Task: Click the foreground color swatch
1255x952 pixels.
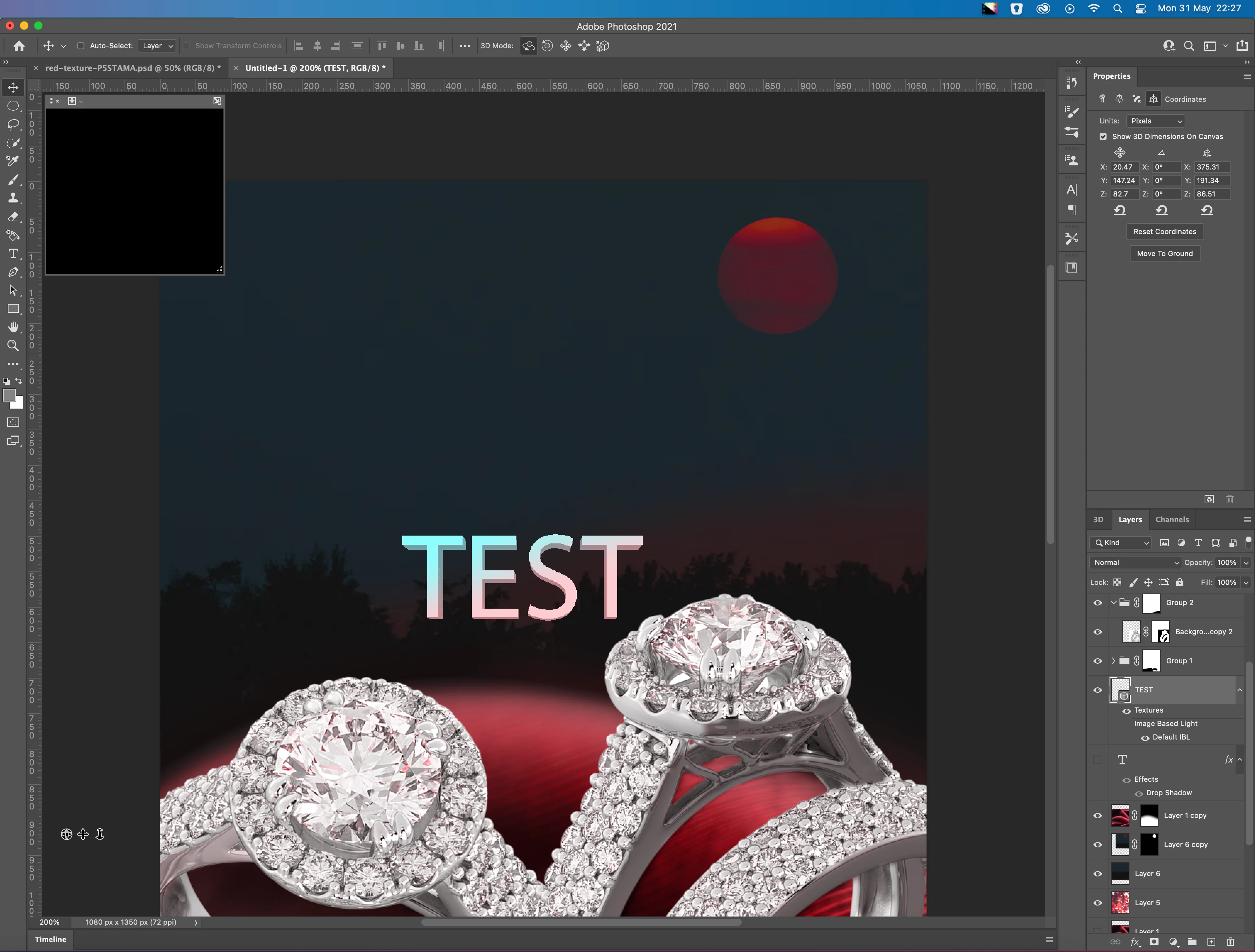Action: (x=9, y=395)
